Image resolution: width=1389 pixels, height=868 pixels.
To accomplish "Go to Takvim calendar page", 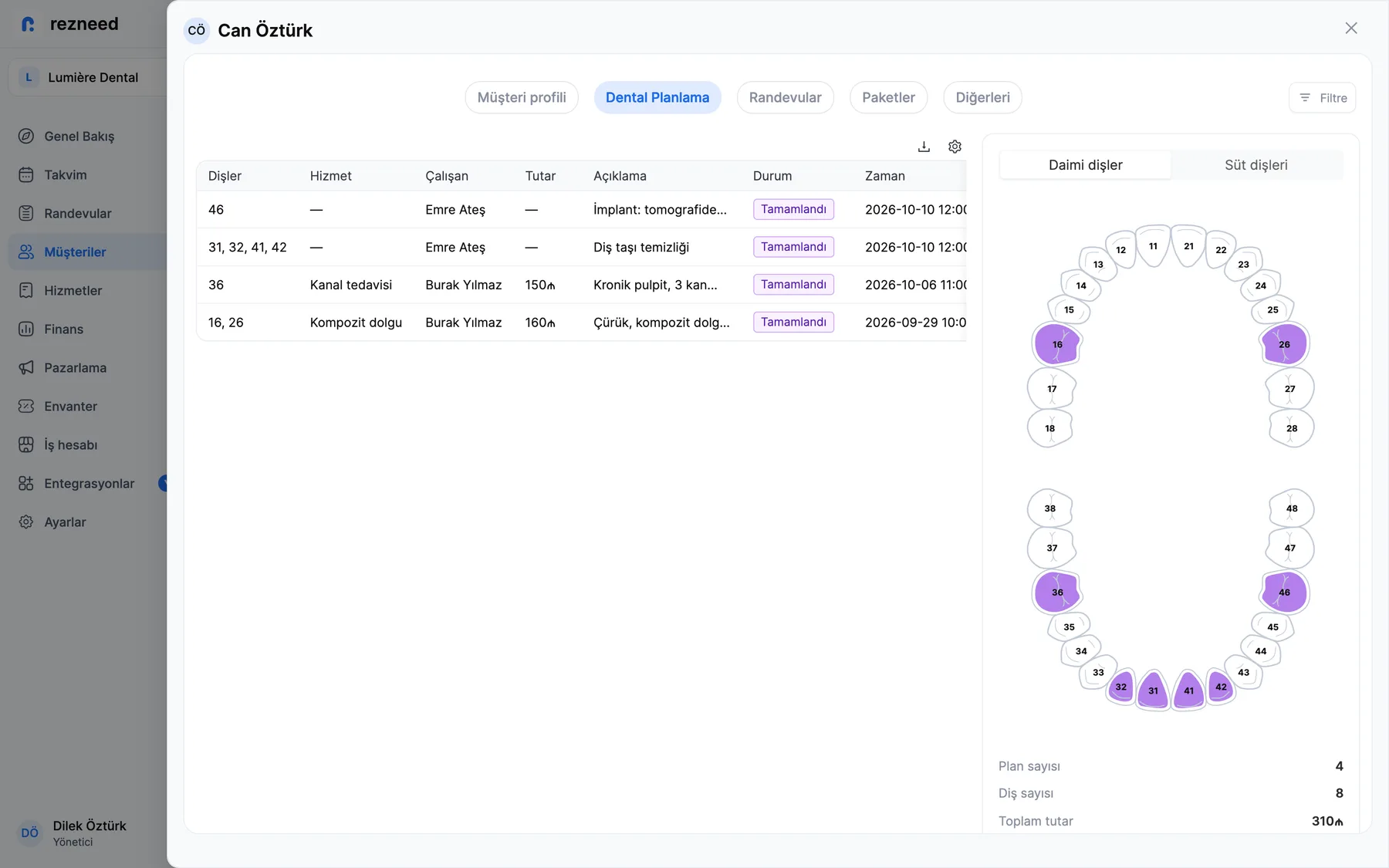I will (x=66, y=175).
